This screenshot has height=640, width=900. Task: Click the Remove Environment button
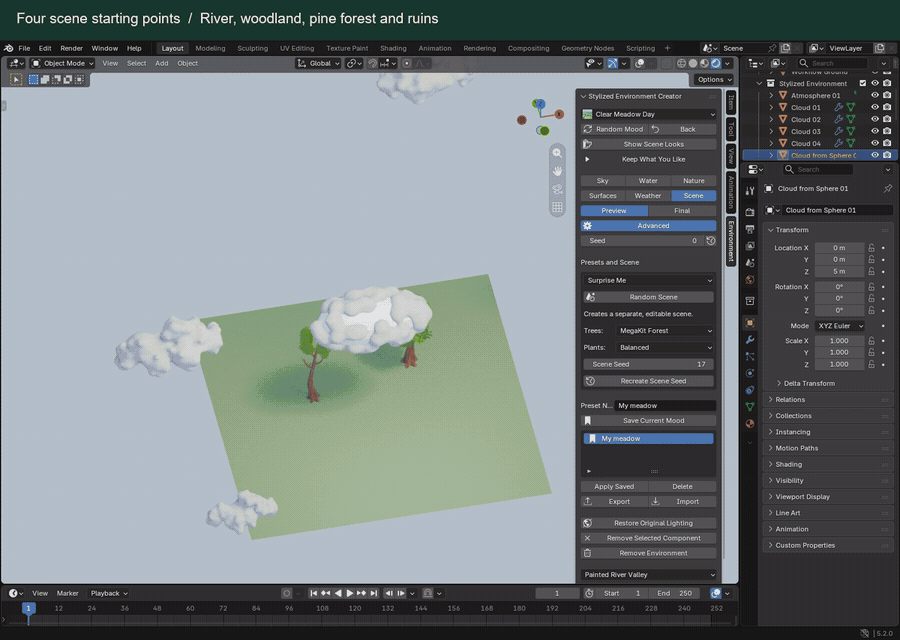649,553
